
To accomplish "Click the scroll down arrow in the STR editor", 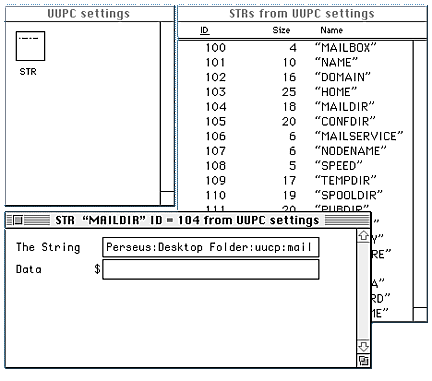I will pyautogui.click(x=363, y=347).
